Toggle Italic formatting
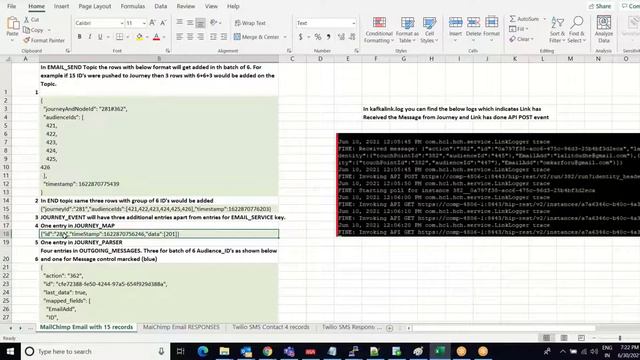640x360 pixels. (x=90, y=37)
